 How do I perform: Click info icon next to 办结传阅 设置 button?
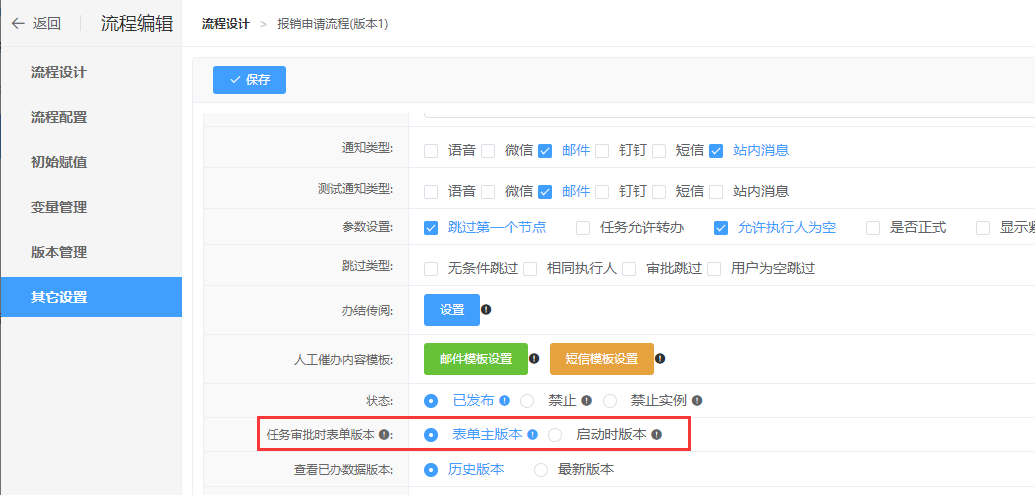[486, 310]
